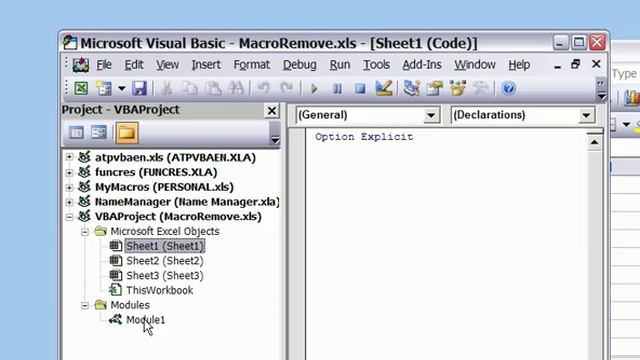640x360 pixels.
Task: Select MyMacros (PERSONAL.xls) project
Action: (x=164, y=187)
